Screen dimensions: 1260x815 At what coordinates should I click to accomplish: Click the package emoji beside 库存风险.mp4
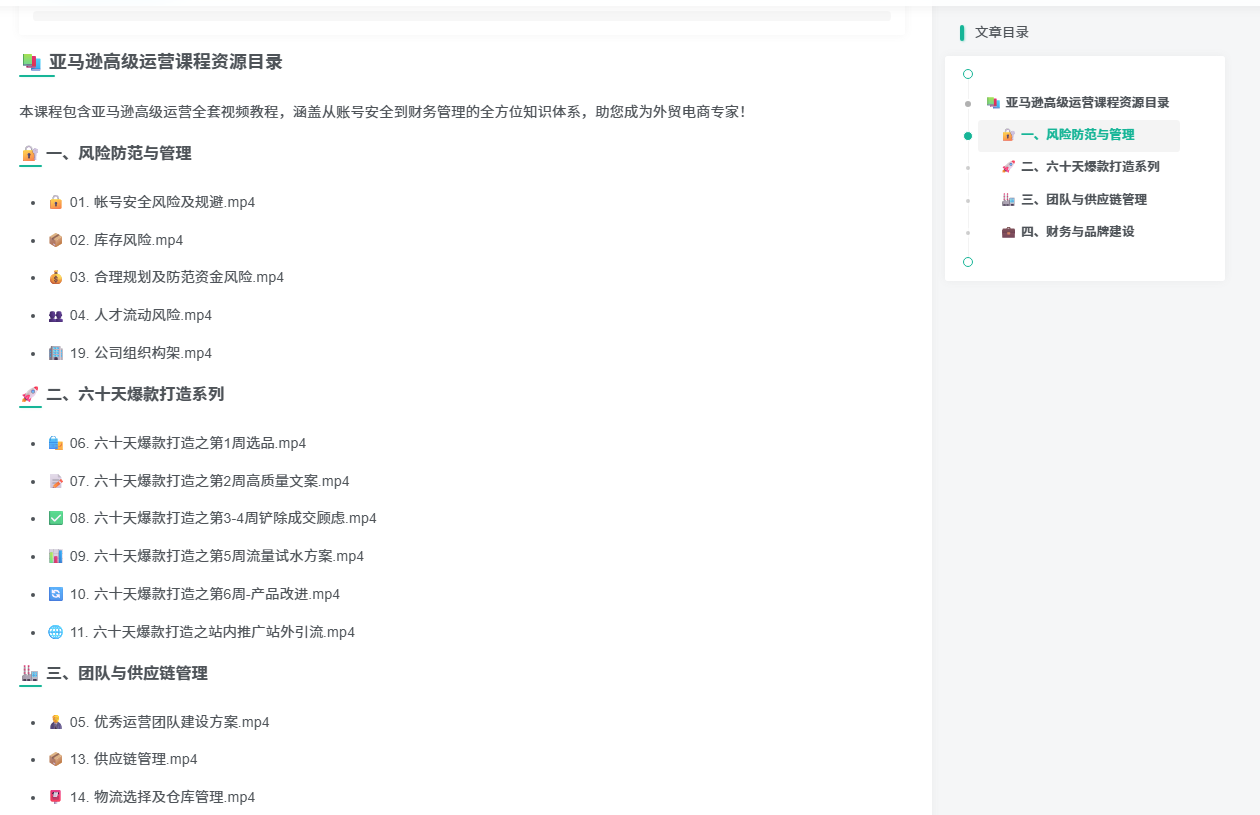click(x=56, y=241)
